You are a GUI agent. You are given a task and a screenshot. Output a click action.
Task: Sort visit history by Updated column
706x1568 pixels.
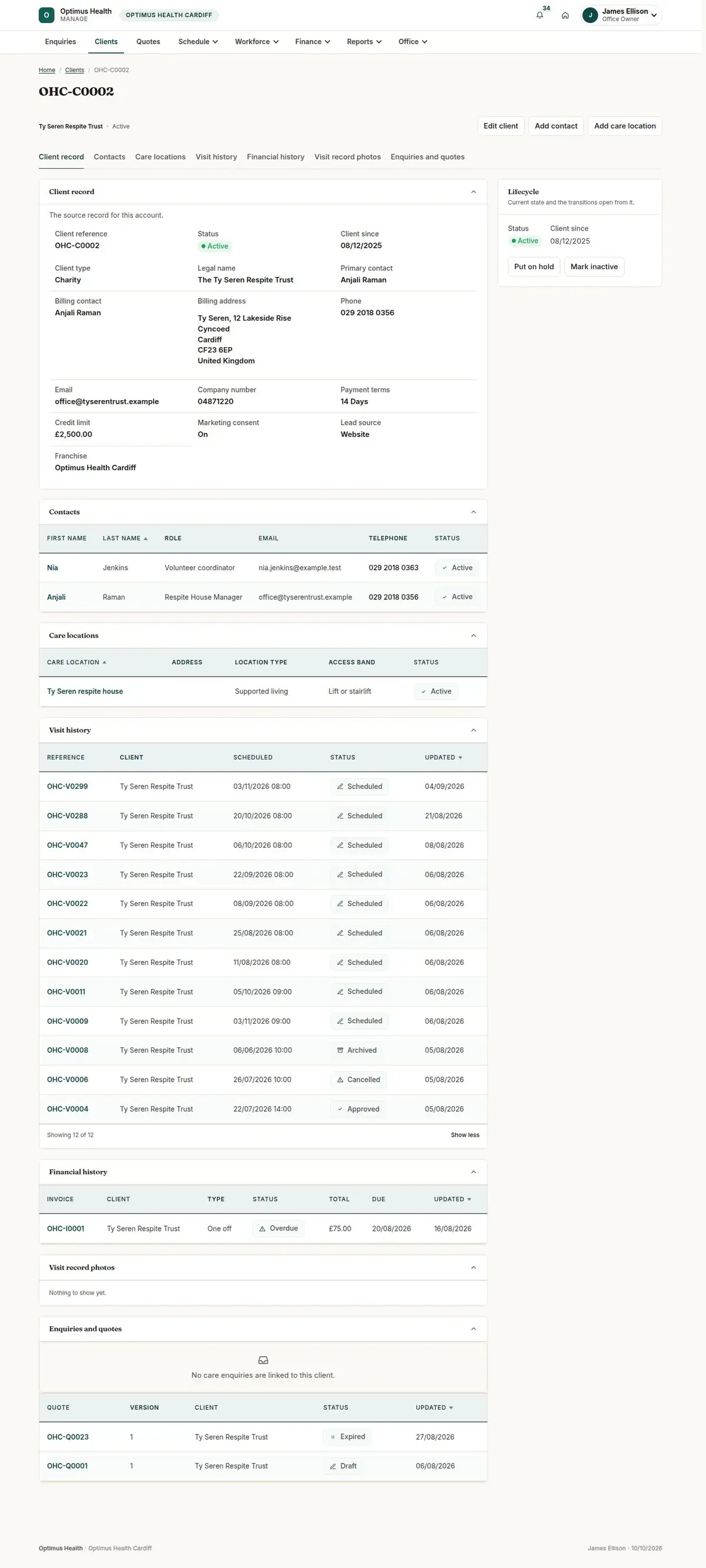[443, 757]
